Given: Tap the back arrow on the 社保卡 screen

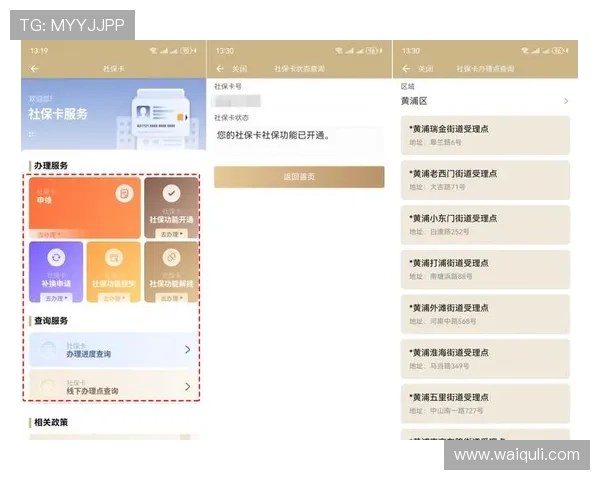Looking at the screenshot, I should click(x=34, y=69).
